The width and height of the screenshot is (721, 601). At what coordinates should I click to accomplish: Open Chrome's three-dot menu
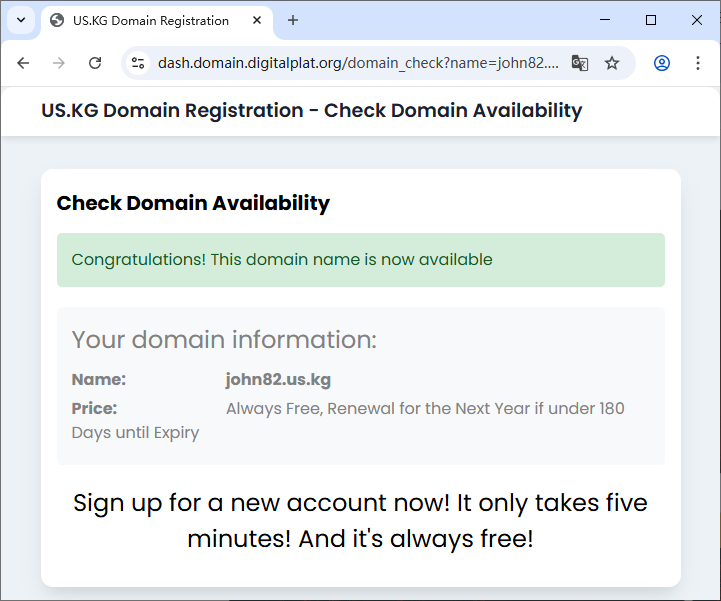coord(698,63)
